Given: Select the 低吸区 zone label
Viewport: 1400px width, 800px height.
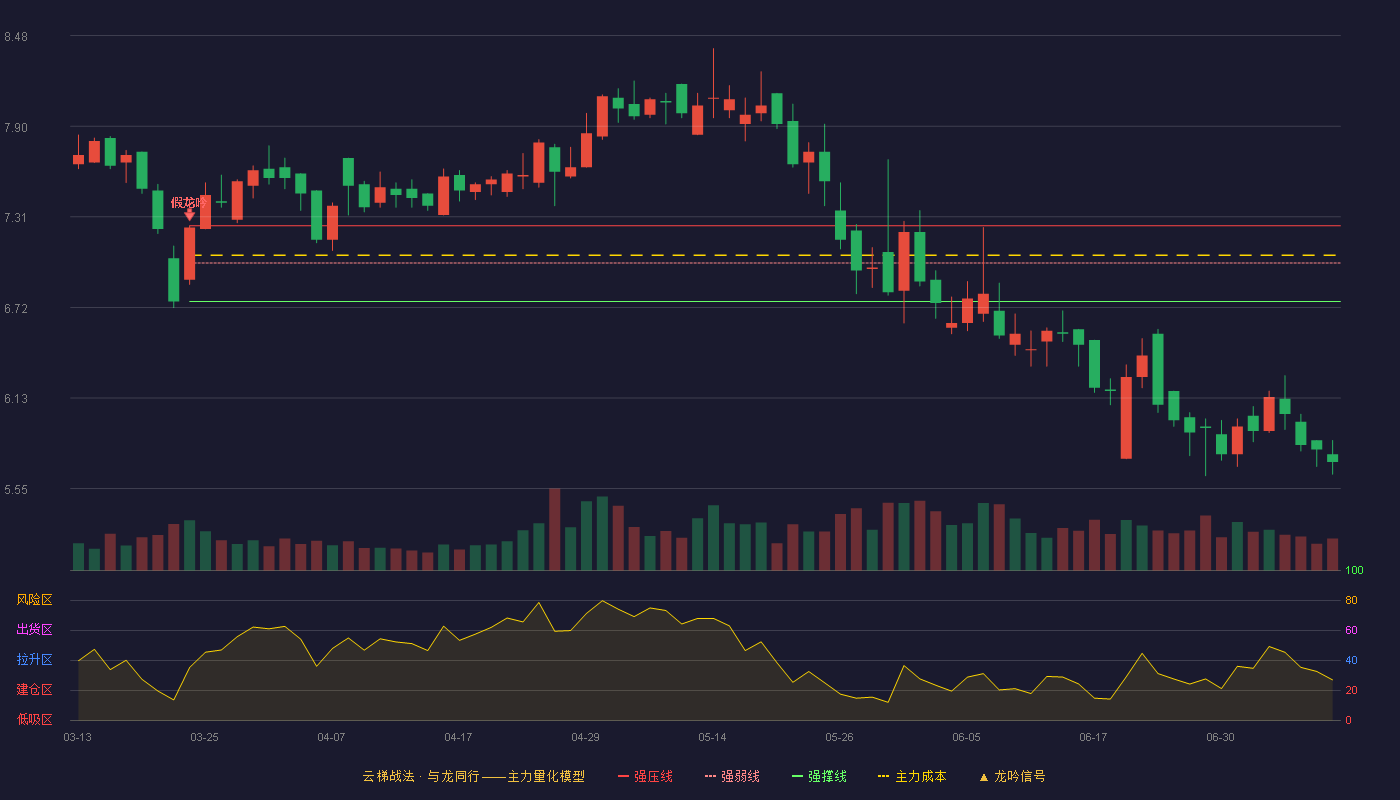Looking at the screenshot, I should [34, 719].
